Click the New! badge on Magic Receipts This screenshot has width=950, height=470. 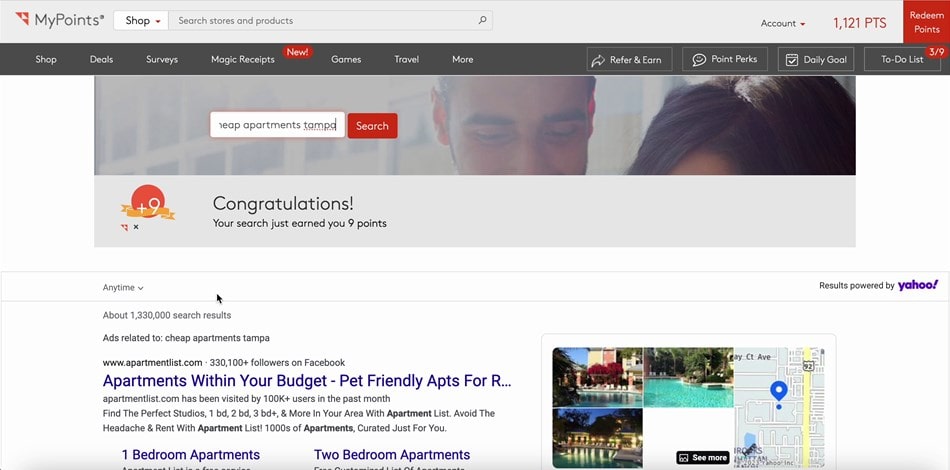pos(297,52)
